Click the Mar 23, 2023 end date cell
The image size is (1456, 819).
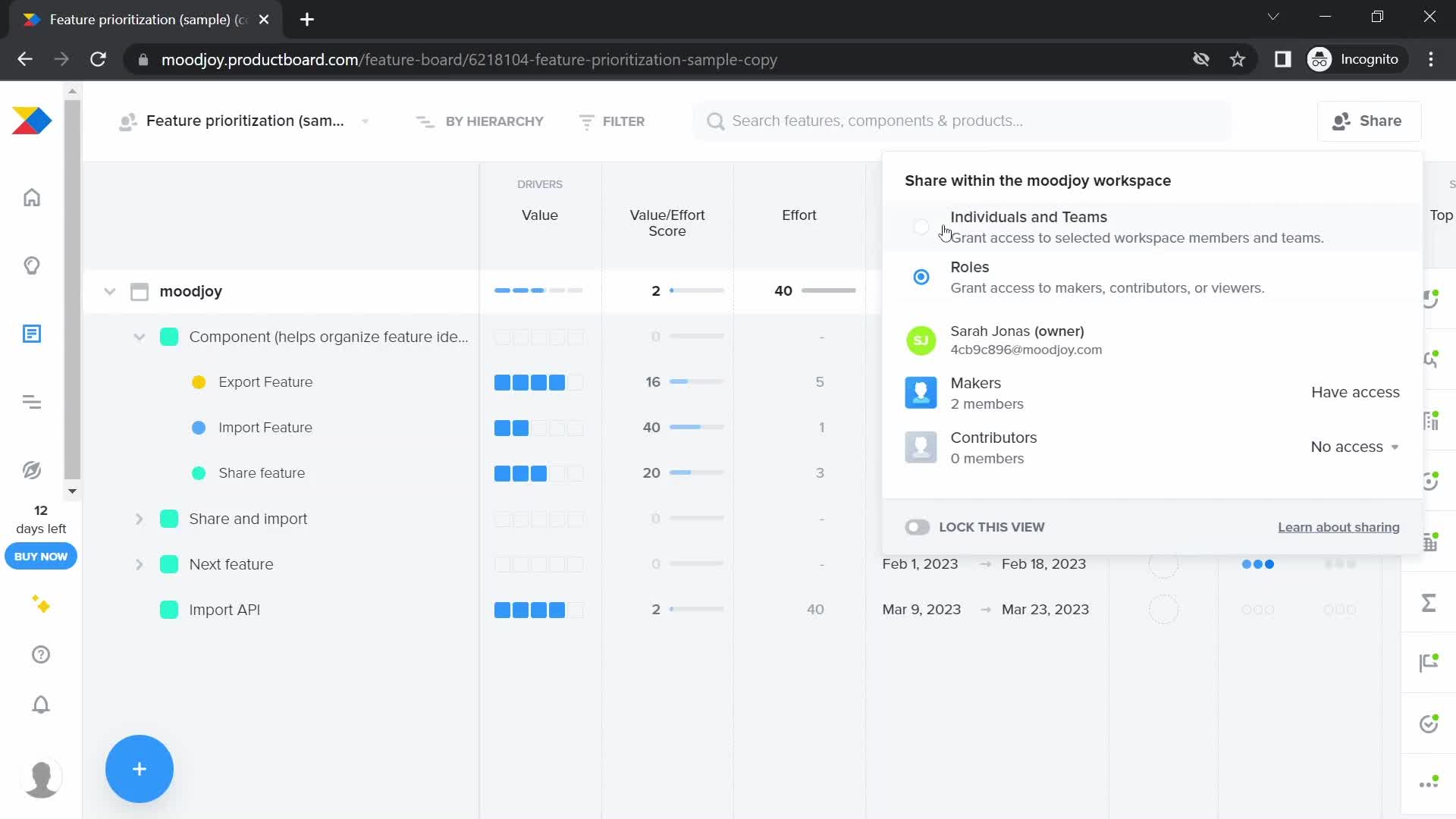1045,610
